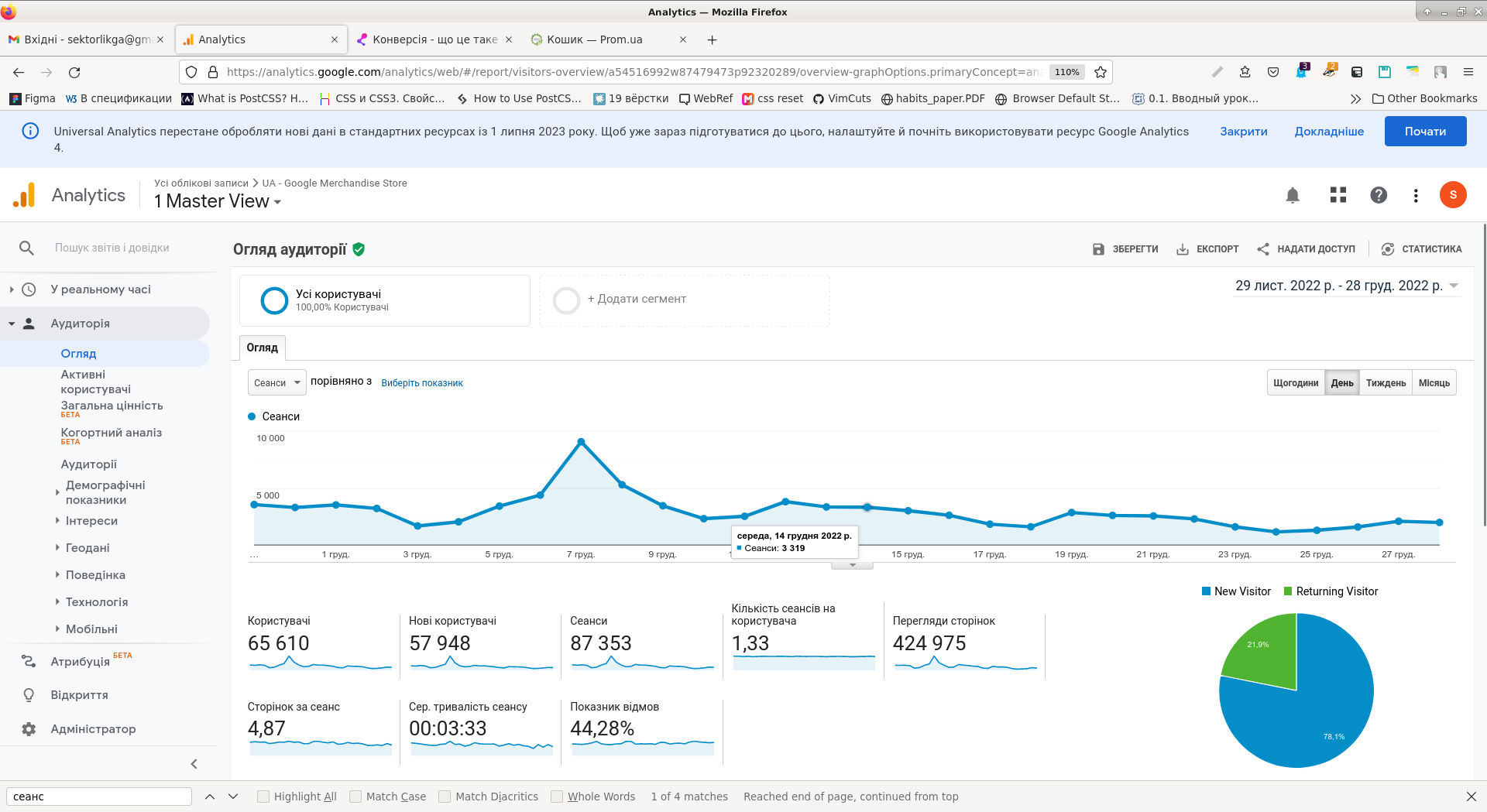Click the blue Почати button
Screen dimensions: 1487x812
[1425, 132]
